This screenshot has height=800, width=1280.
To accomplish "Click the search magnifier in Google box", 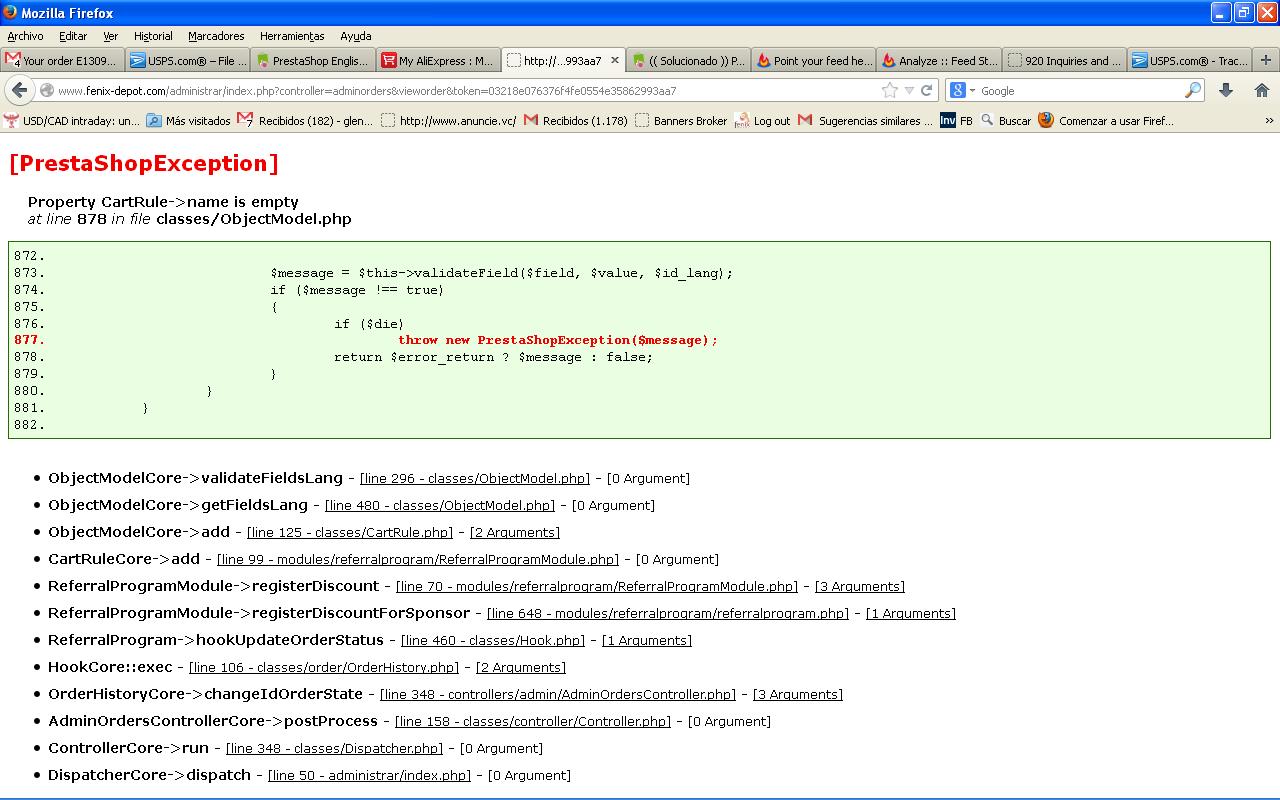I will click(1192, 90).
